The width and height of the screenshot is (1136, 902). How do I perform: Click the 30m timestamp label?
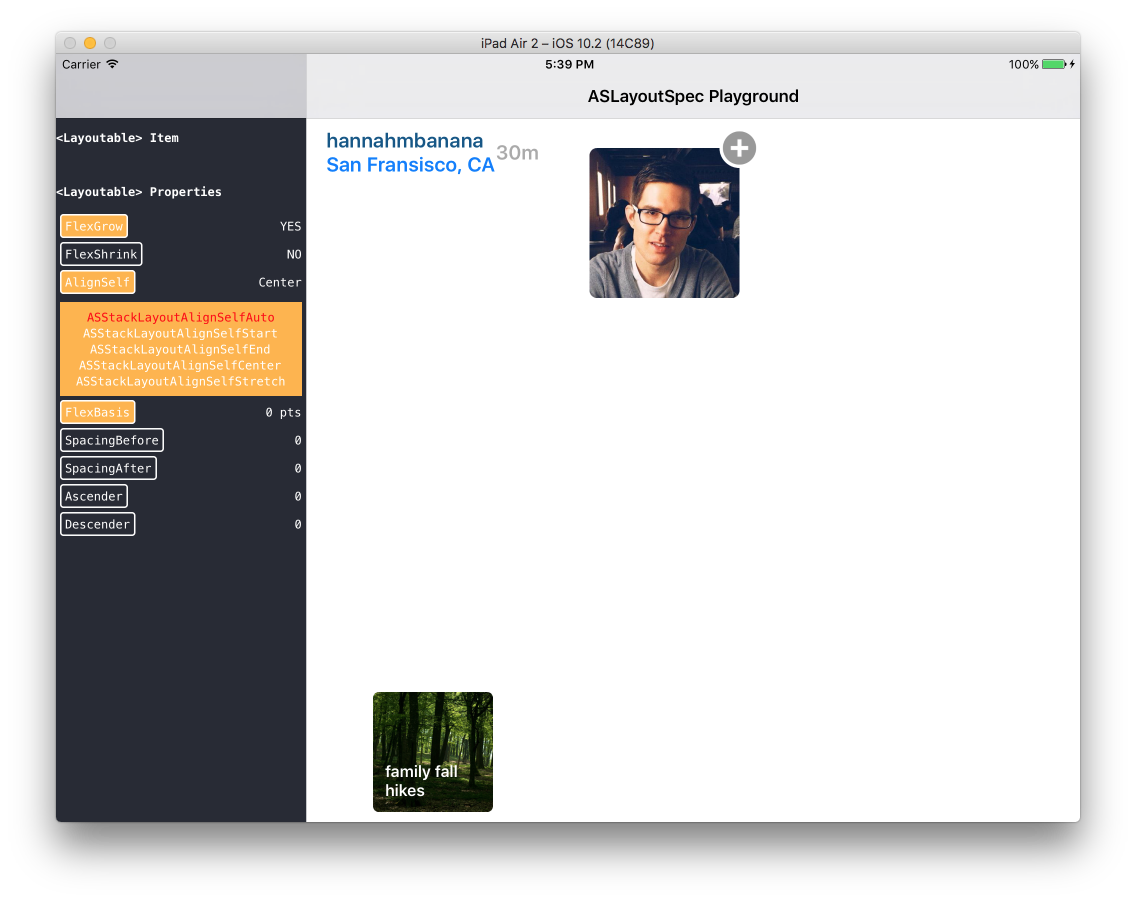click(517, 153)
